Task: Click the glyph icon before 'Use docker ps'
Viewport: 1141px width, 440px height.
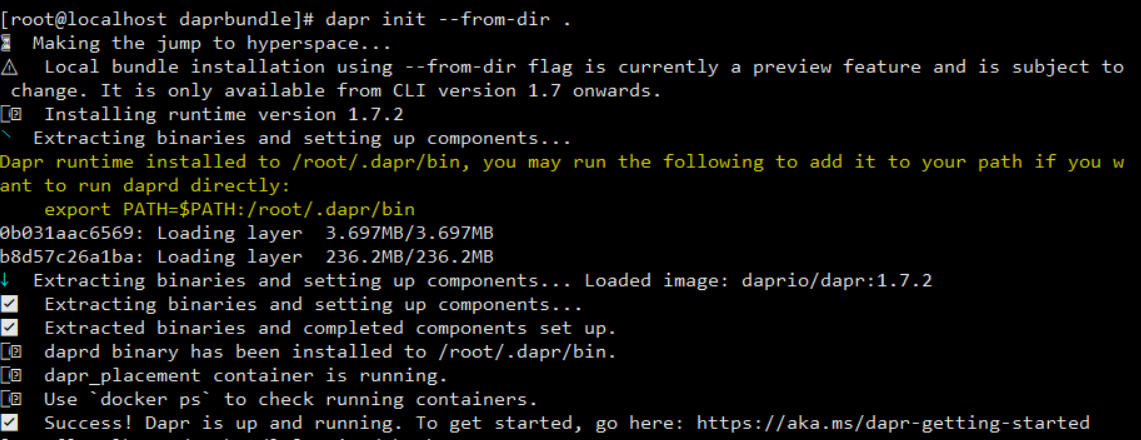Action: pos(11,400)
